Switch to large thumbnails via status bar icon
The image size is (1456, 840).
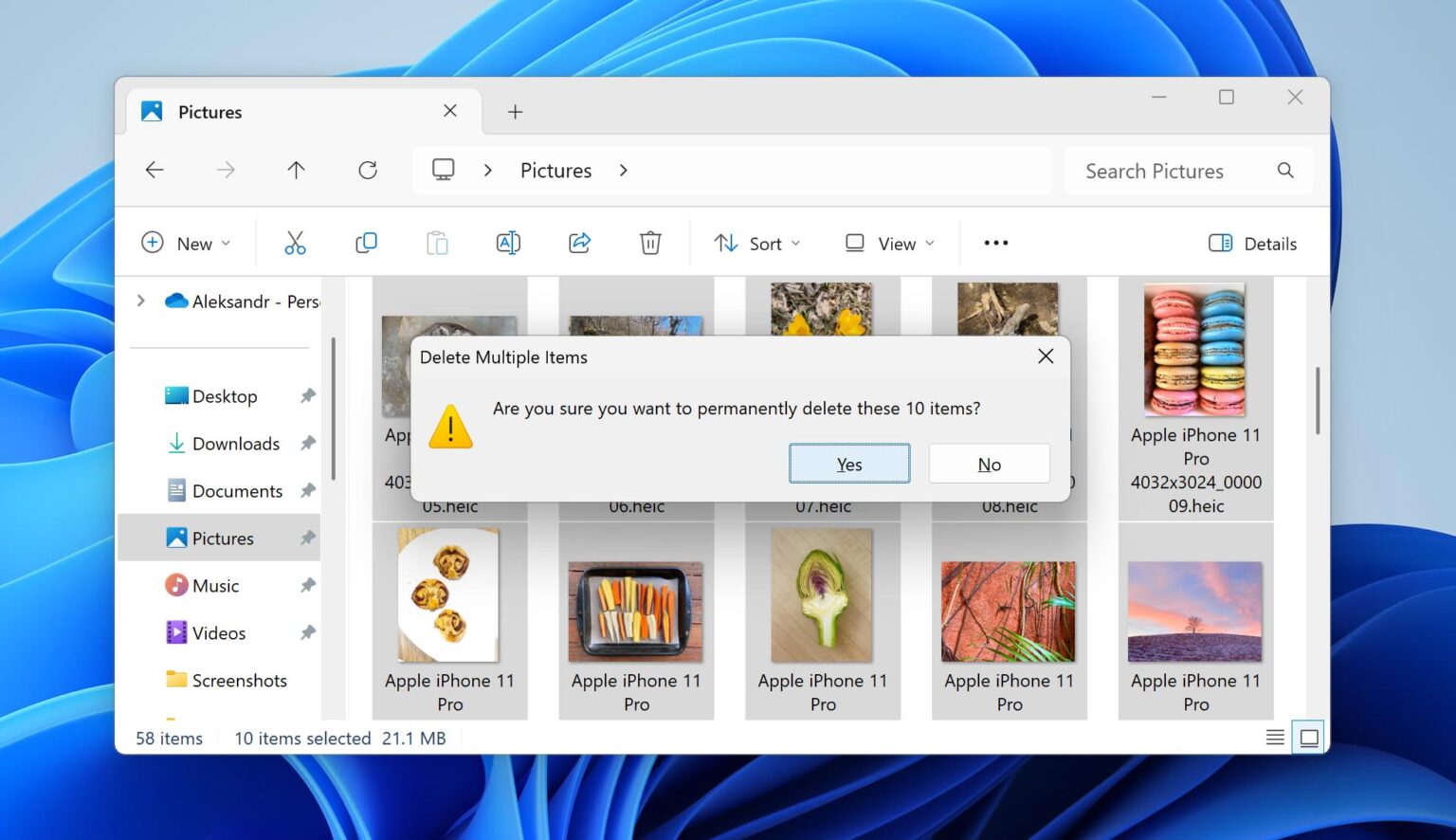point(1309,737)
